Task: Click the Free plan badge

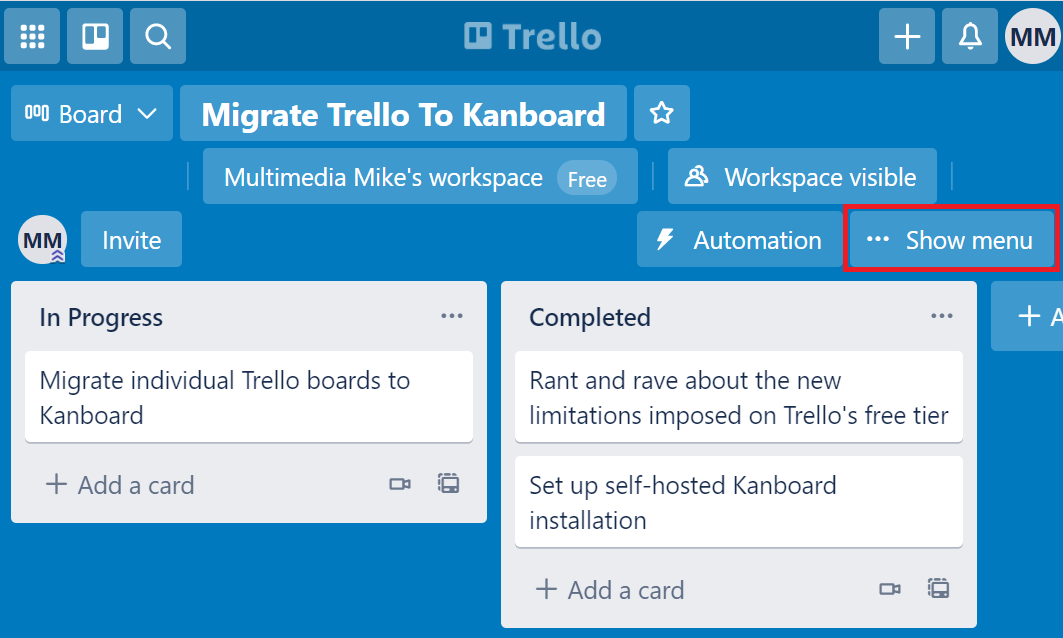Action: point(587,178)
